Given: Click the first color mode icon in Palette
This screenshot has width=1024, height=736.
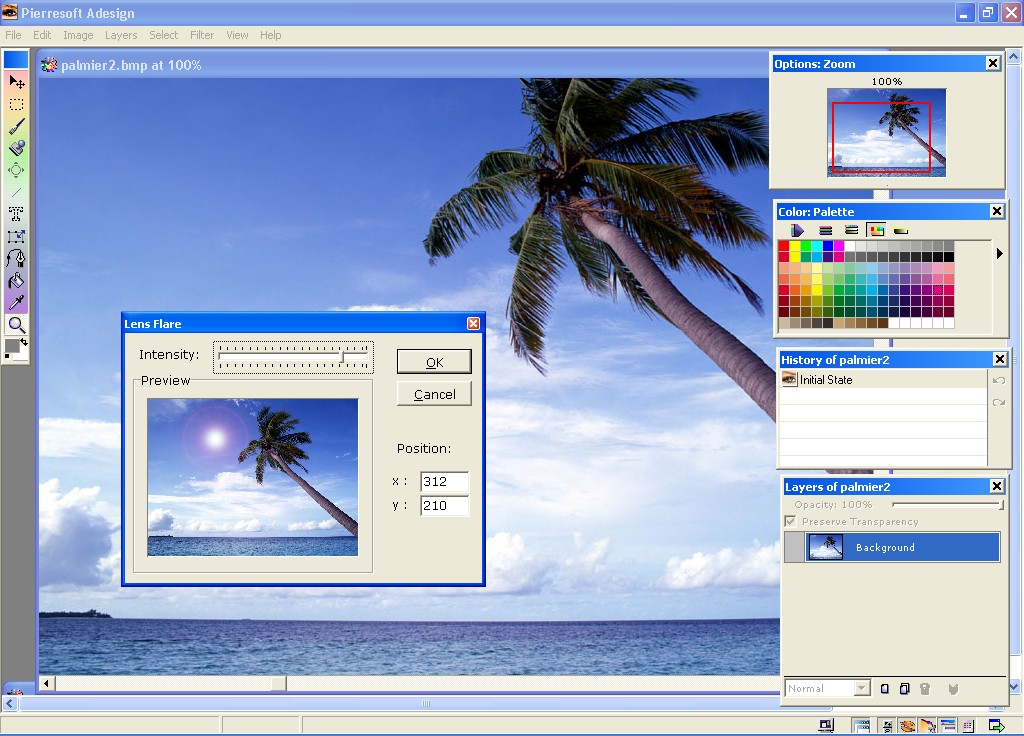Looking at the screenshot, I should click(797, 230).
